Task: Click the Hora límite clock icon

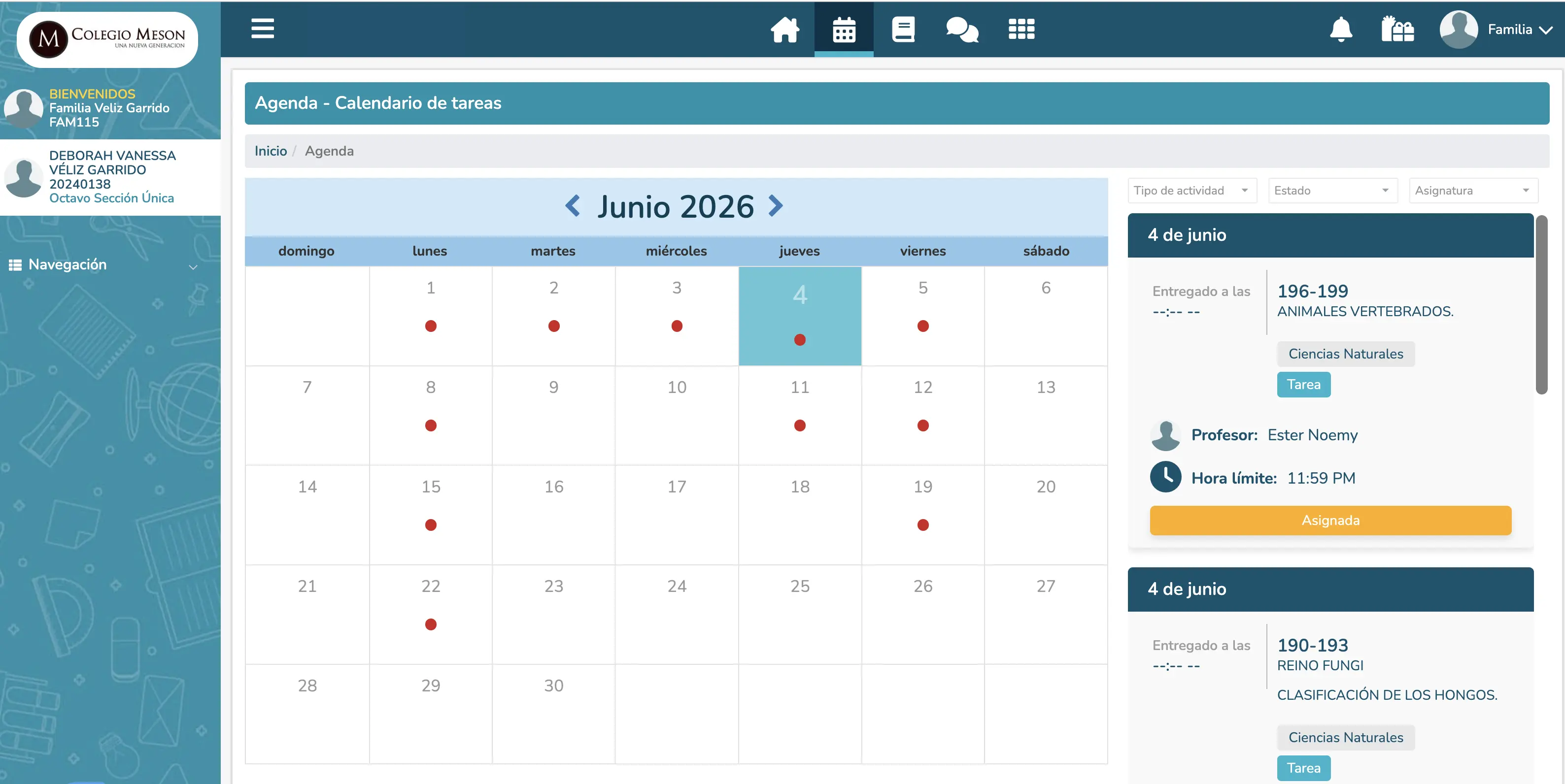Action: coord(1165,477)
